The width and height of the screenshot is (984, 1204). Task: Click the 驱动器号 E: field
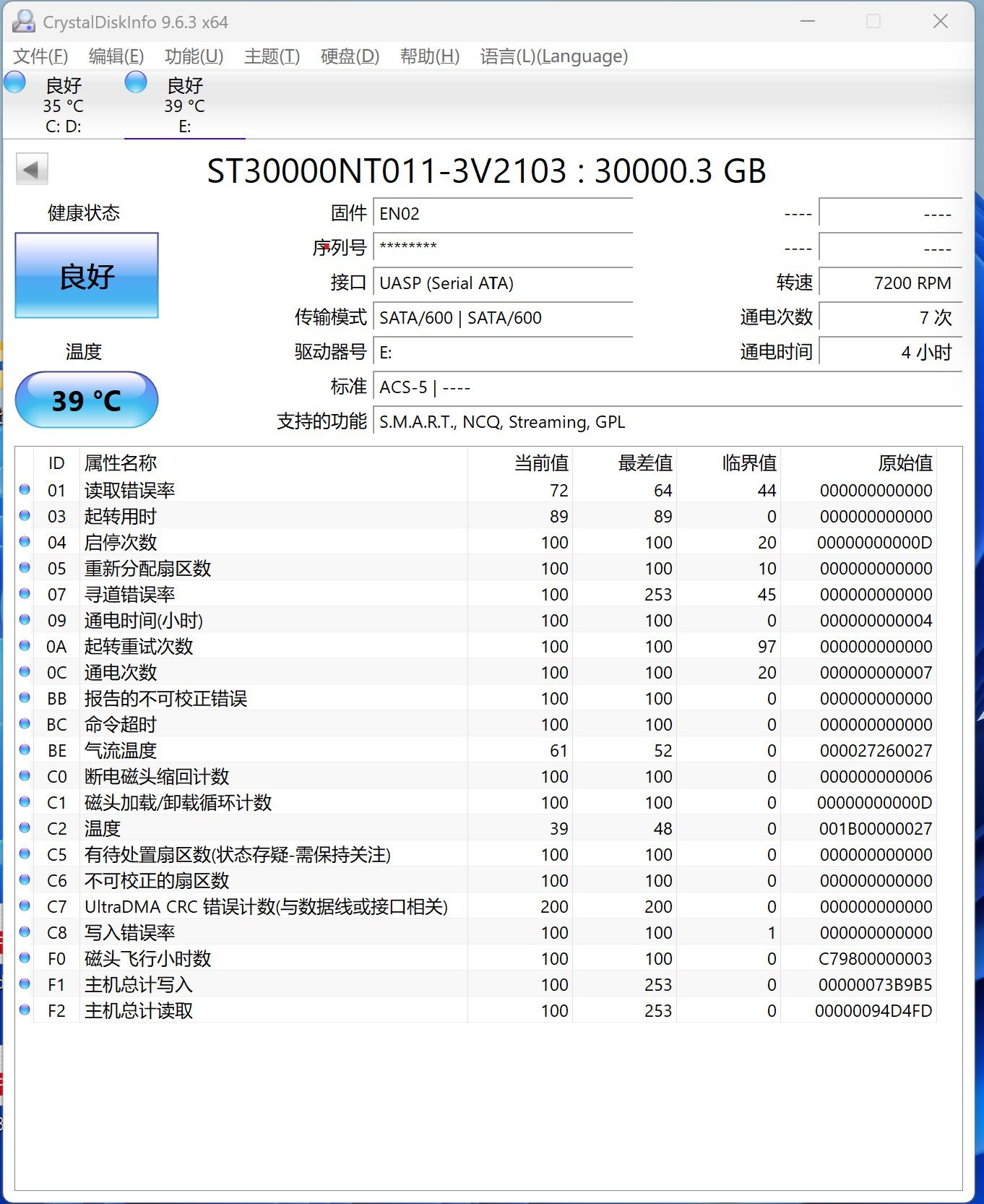503,352
